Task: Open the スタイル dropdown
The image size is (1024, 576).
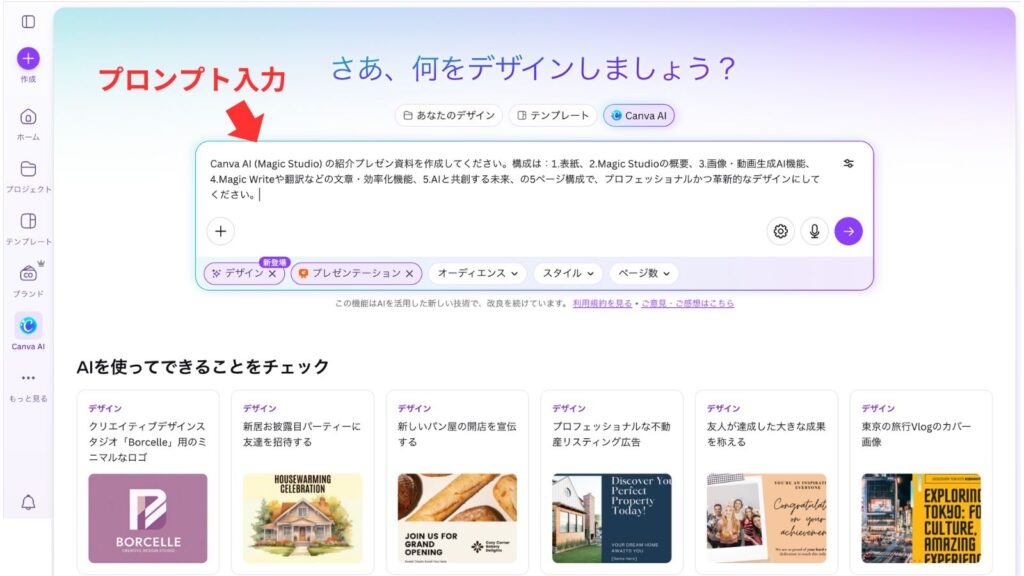Action: click(x=567, y=273)
